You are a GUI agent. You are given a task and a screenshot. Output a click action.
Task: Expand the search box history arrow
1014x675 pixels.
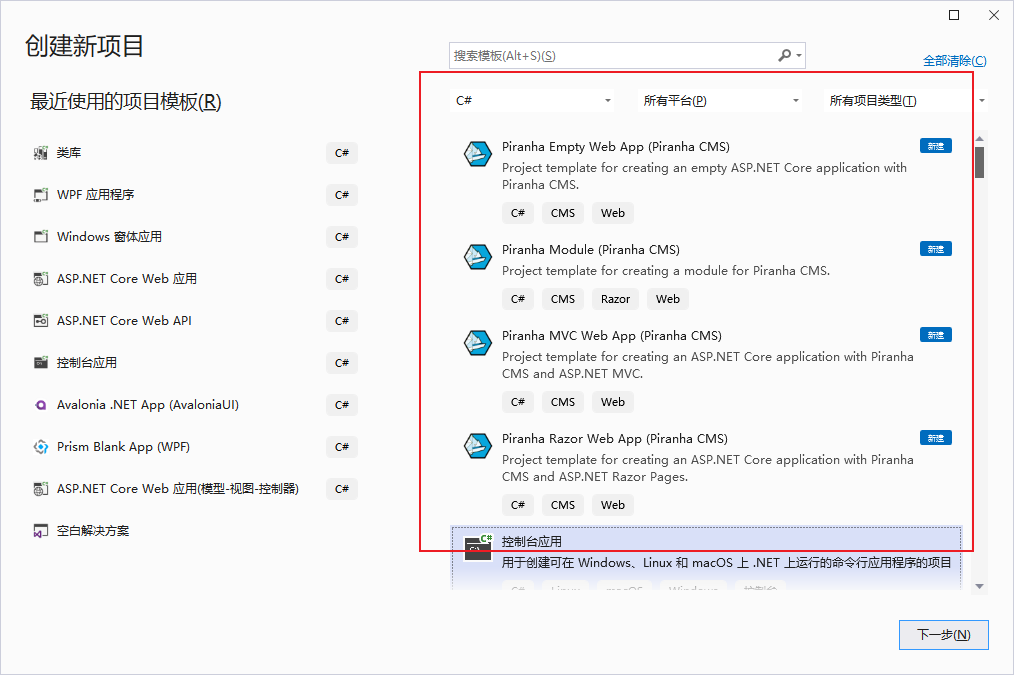coord(799,56)
